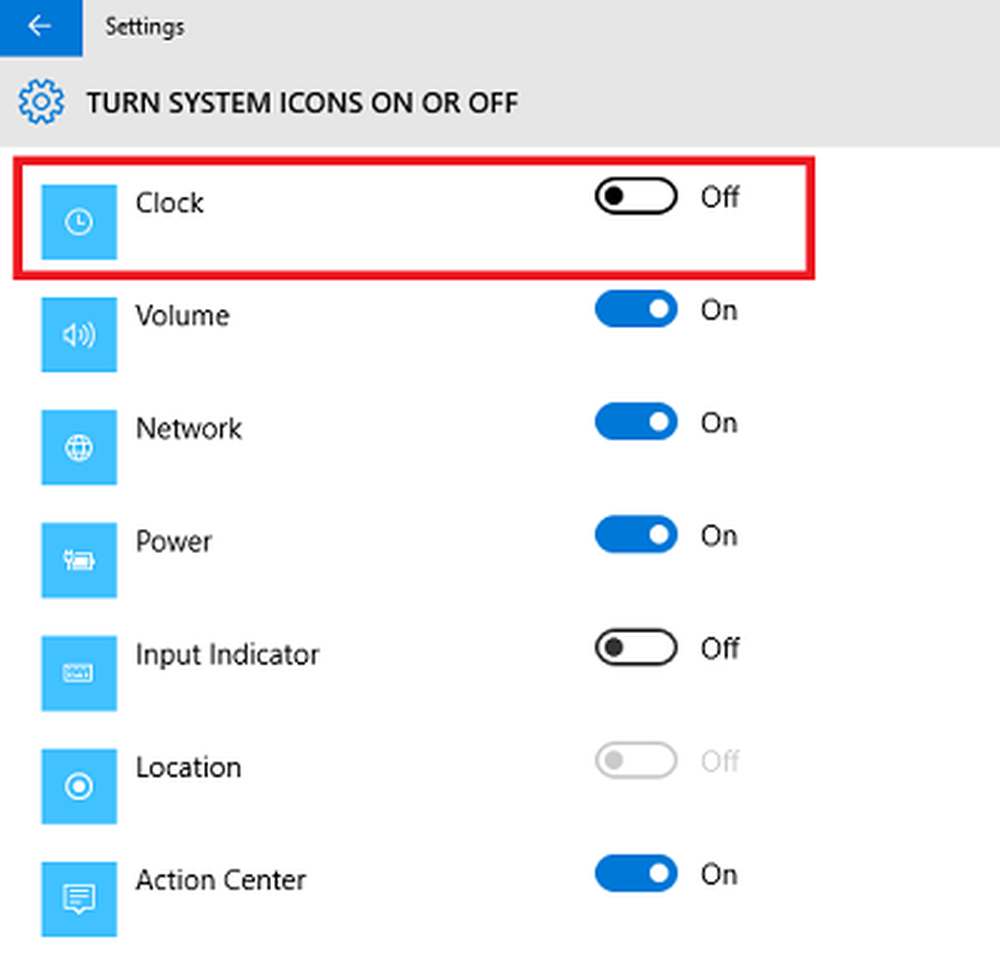Turn on the Clock system icon
Viewport: 1000px width, 967px height.
coord(636,196)
